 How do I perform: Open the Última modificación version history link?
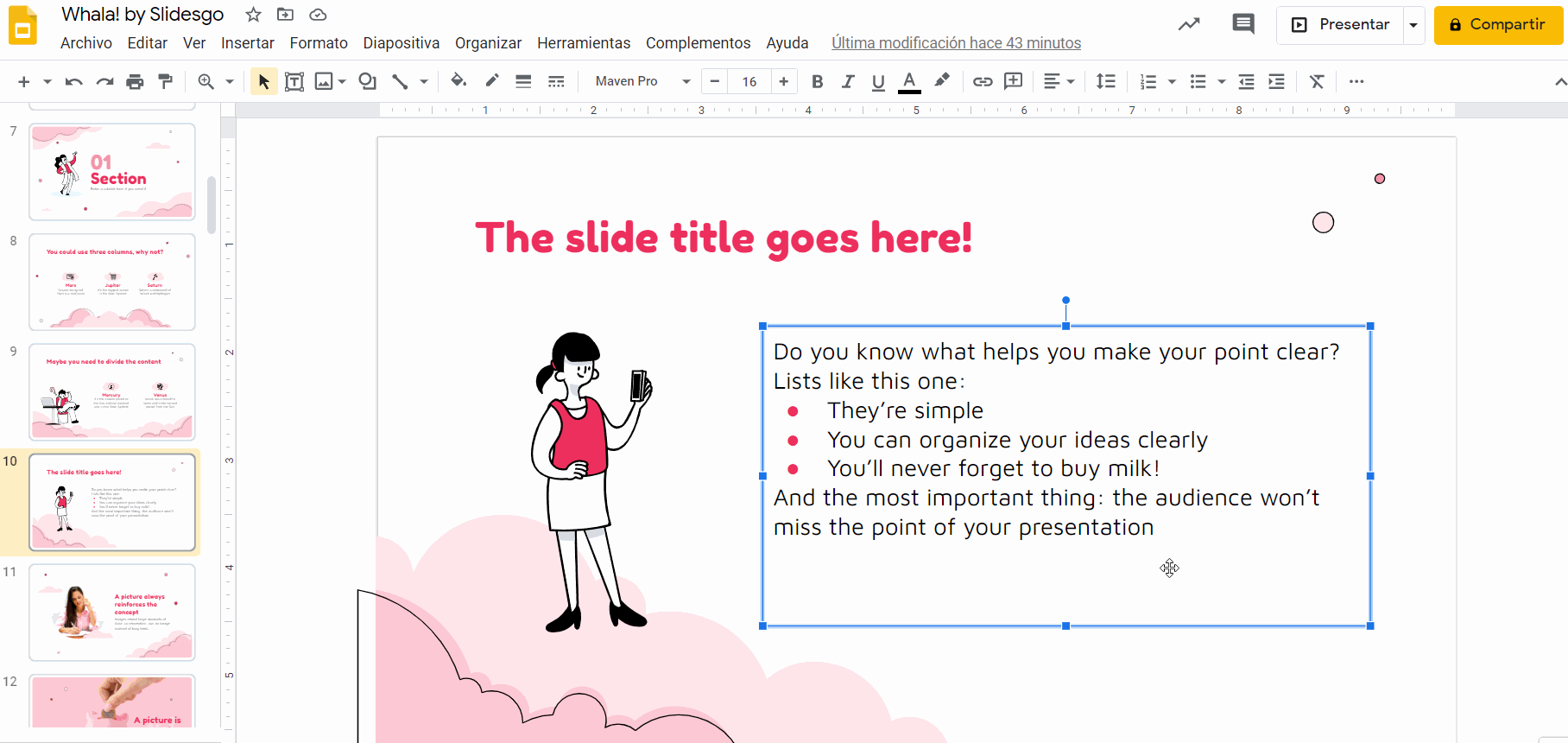pyautogui.click(x=956, y=43)
